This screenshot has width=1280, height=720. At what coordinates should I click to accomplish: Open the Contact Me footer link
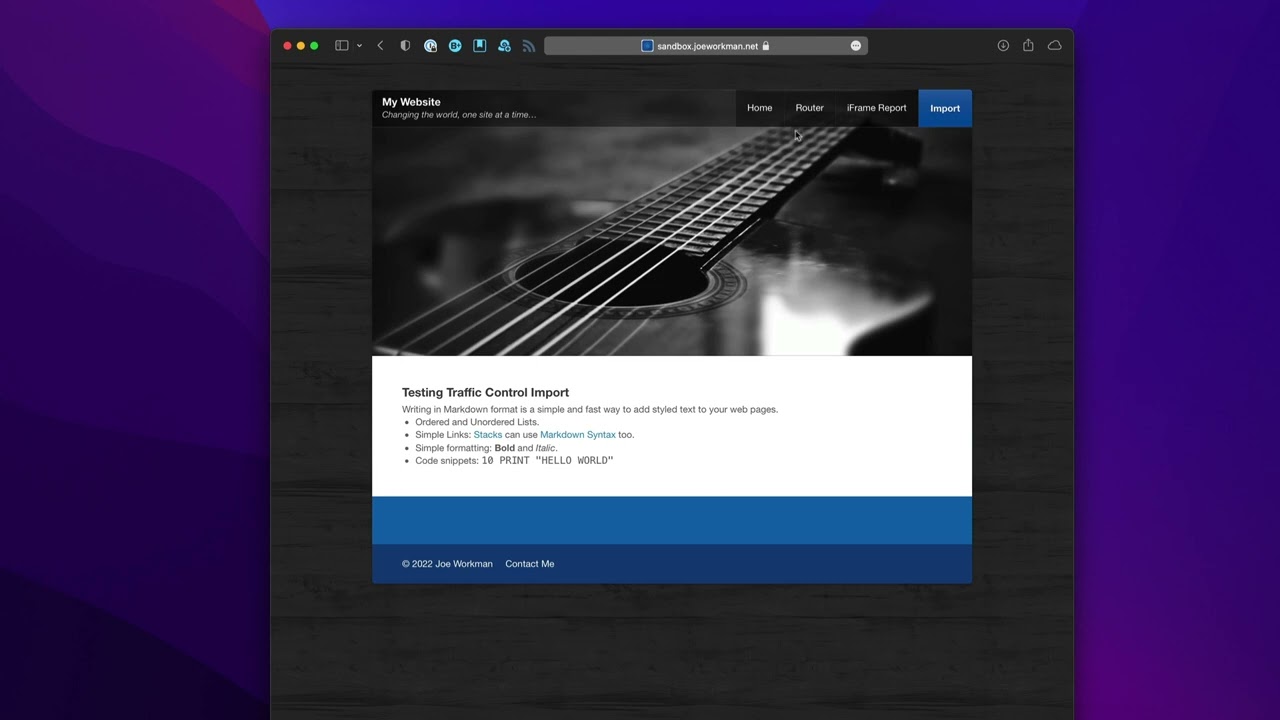530,564
